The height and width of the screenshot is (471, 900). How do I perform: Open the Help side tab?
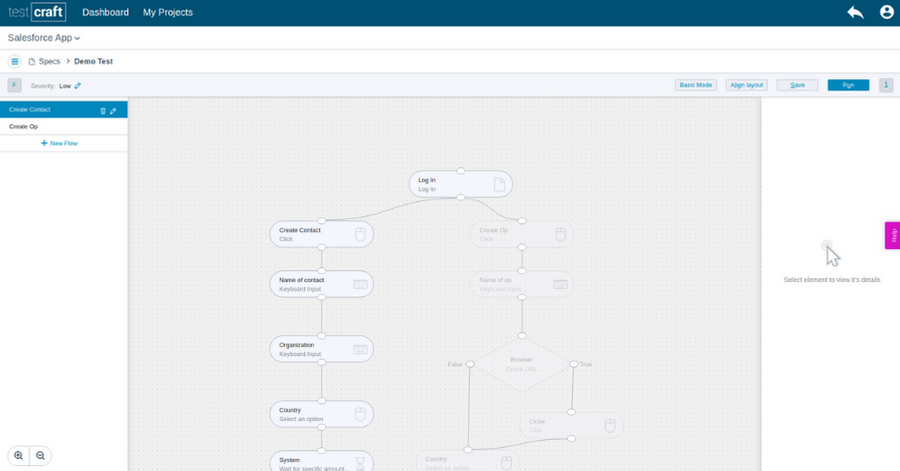point(893,235)
